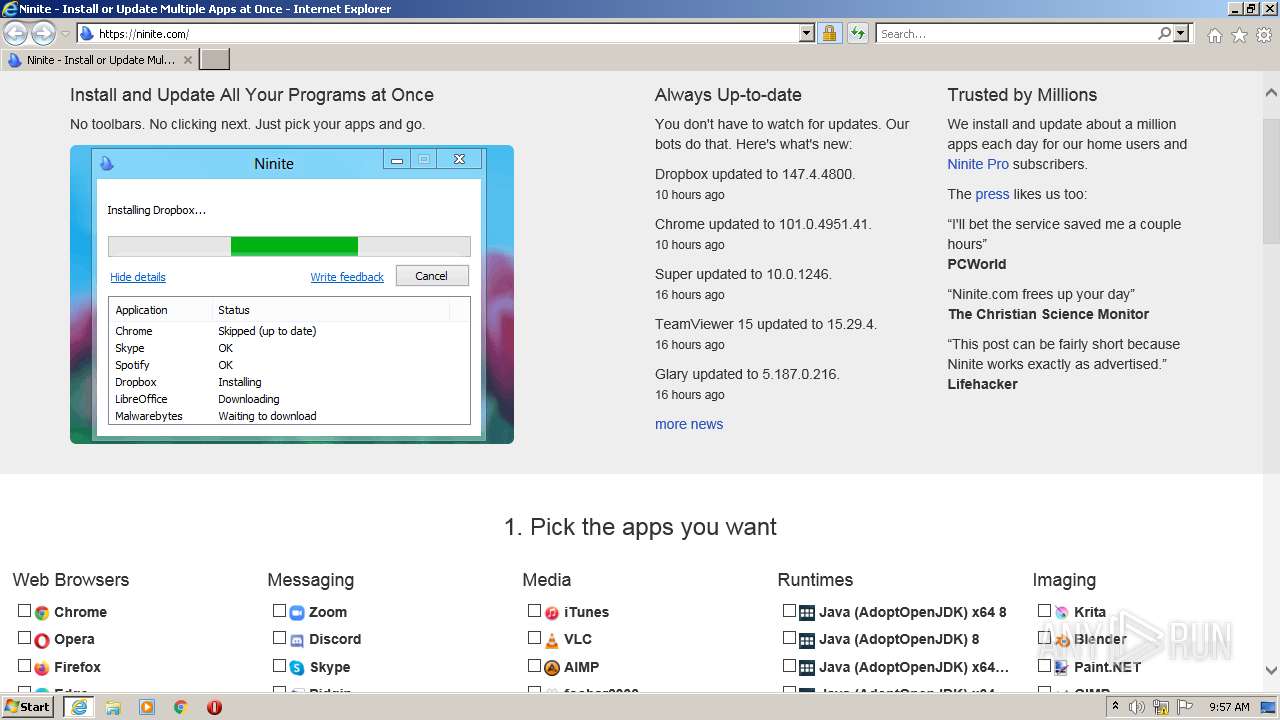Open the Favorites star icon

coord(1239,35)
